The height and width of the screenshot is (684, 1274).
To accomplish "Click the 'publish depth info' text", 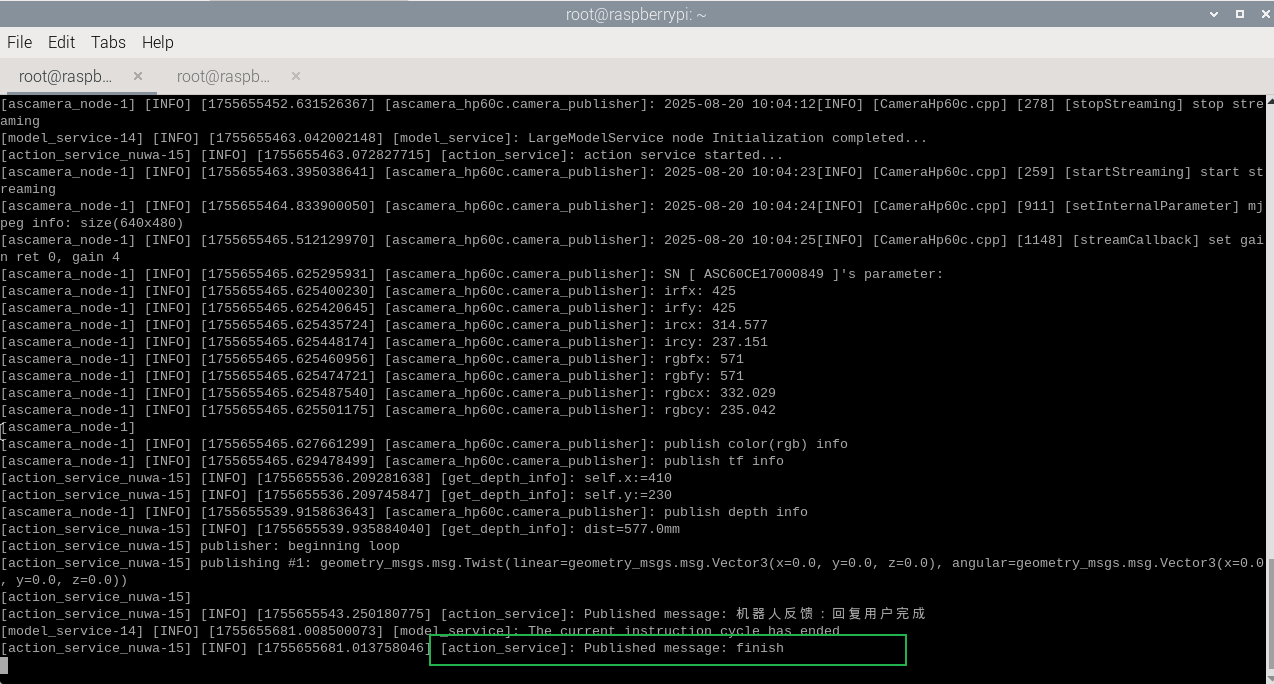I will pos(736,512).
